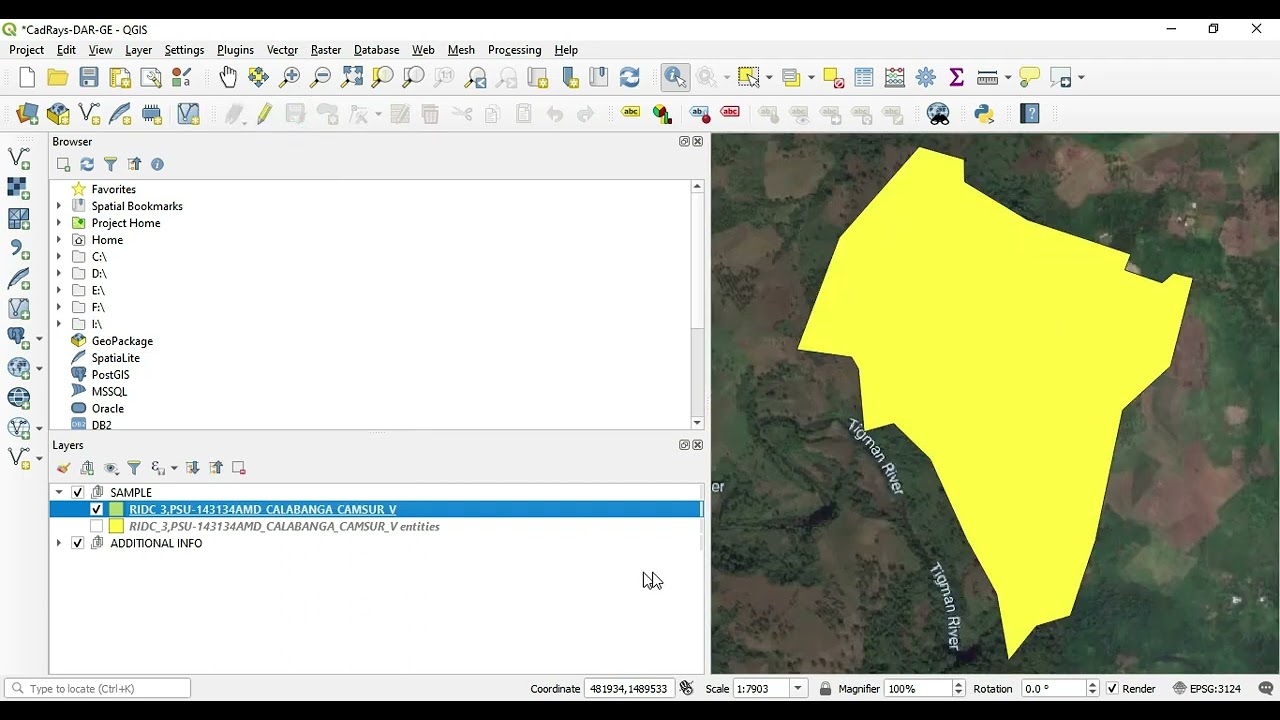Screen dimensions: 1280x720
Task: Expand the ADDITIONAL INFO layer group
Action: (59, 543)
